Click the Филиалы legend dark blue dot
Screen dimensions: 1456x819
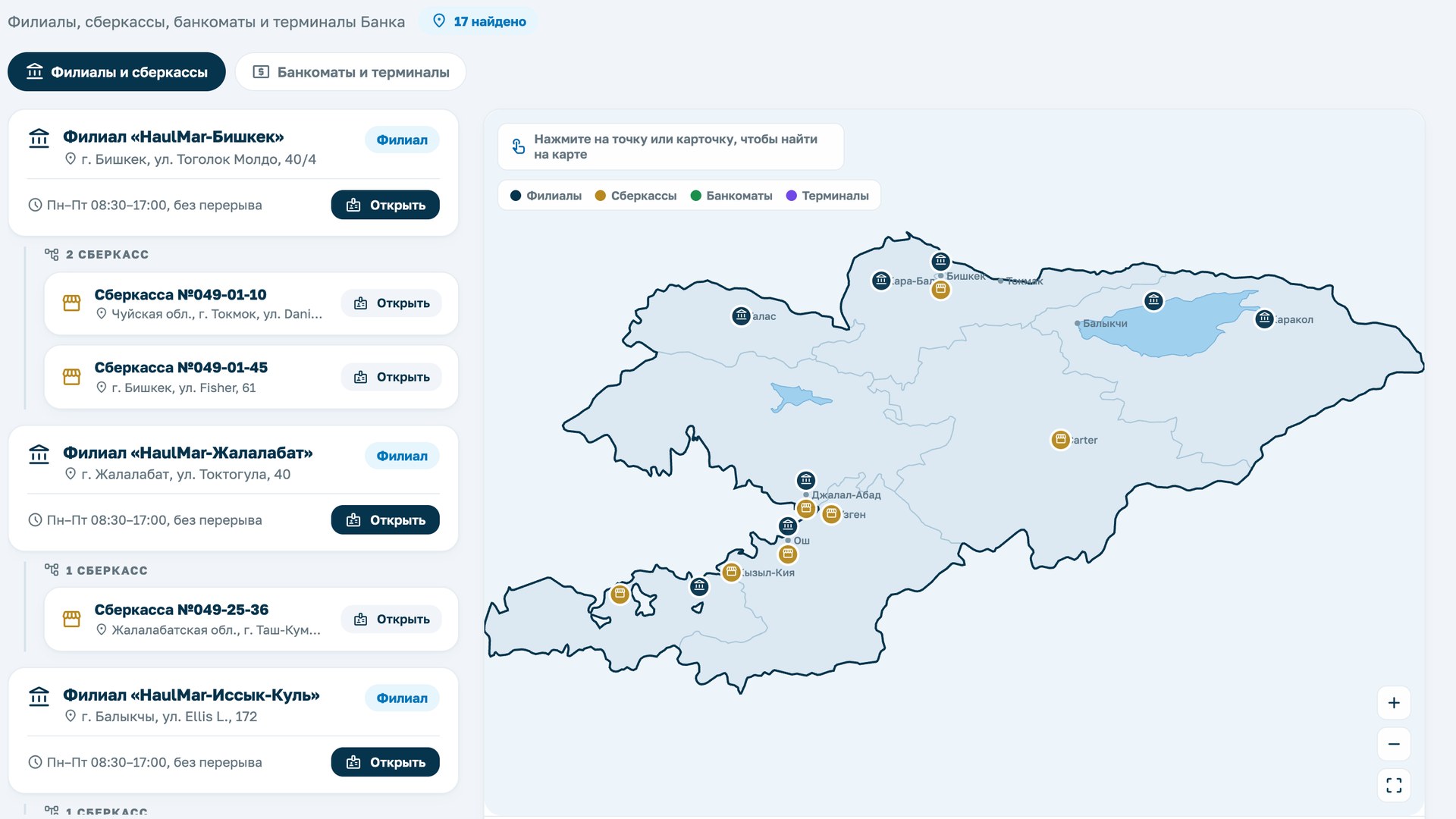[516, 196]
